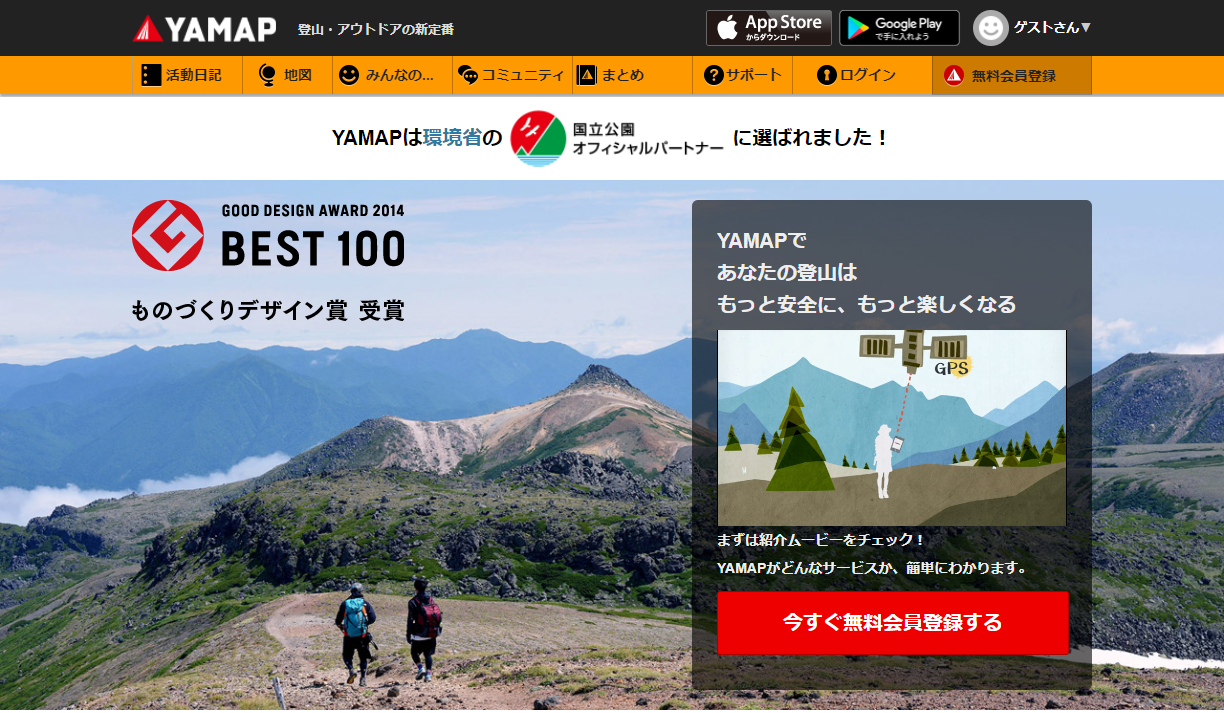Click the 無料会員登録 red mountain icon
This screenshot has height=713, width=1224.
[953, 75]
